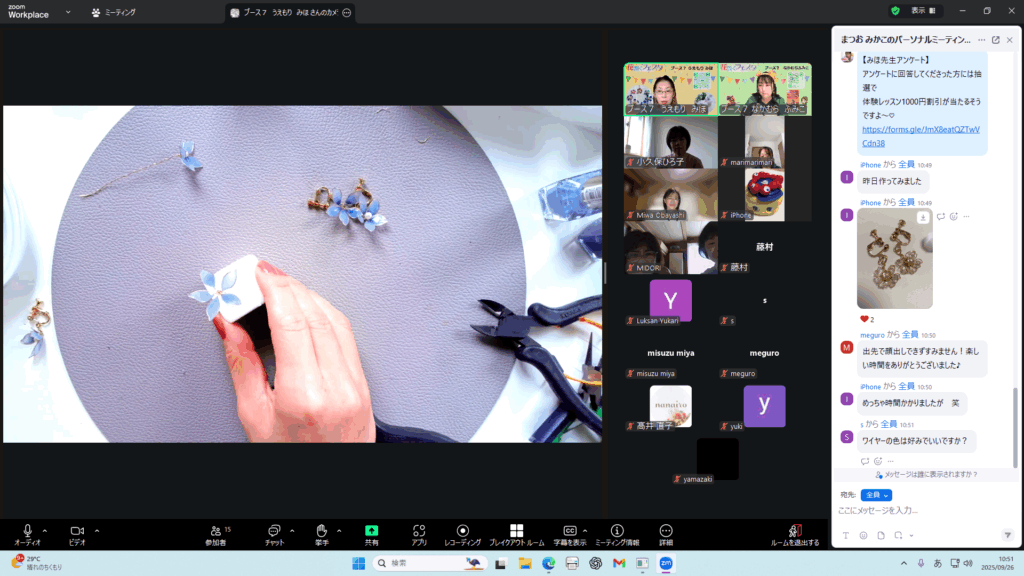Screen dimensions: 1024x576
Task: Open ブレイクアウトルーム breakout rooms
Action: (516, 534)
